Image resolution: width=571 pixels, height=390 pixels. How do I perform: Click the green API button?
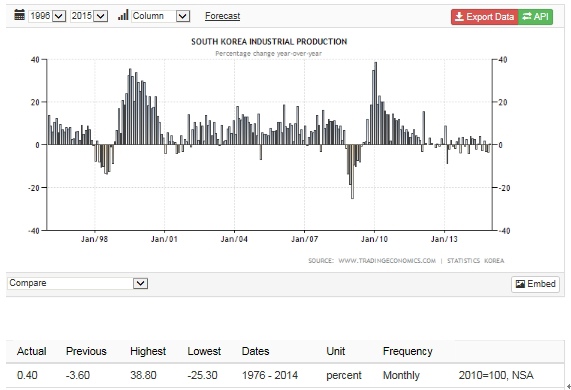(x=535, y=17)
